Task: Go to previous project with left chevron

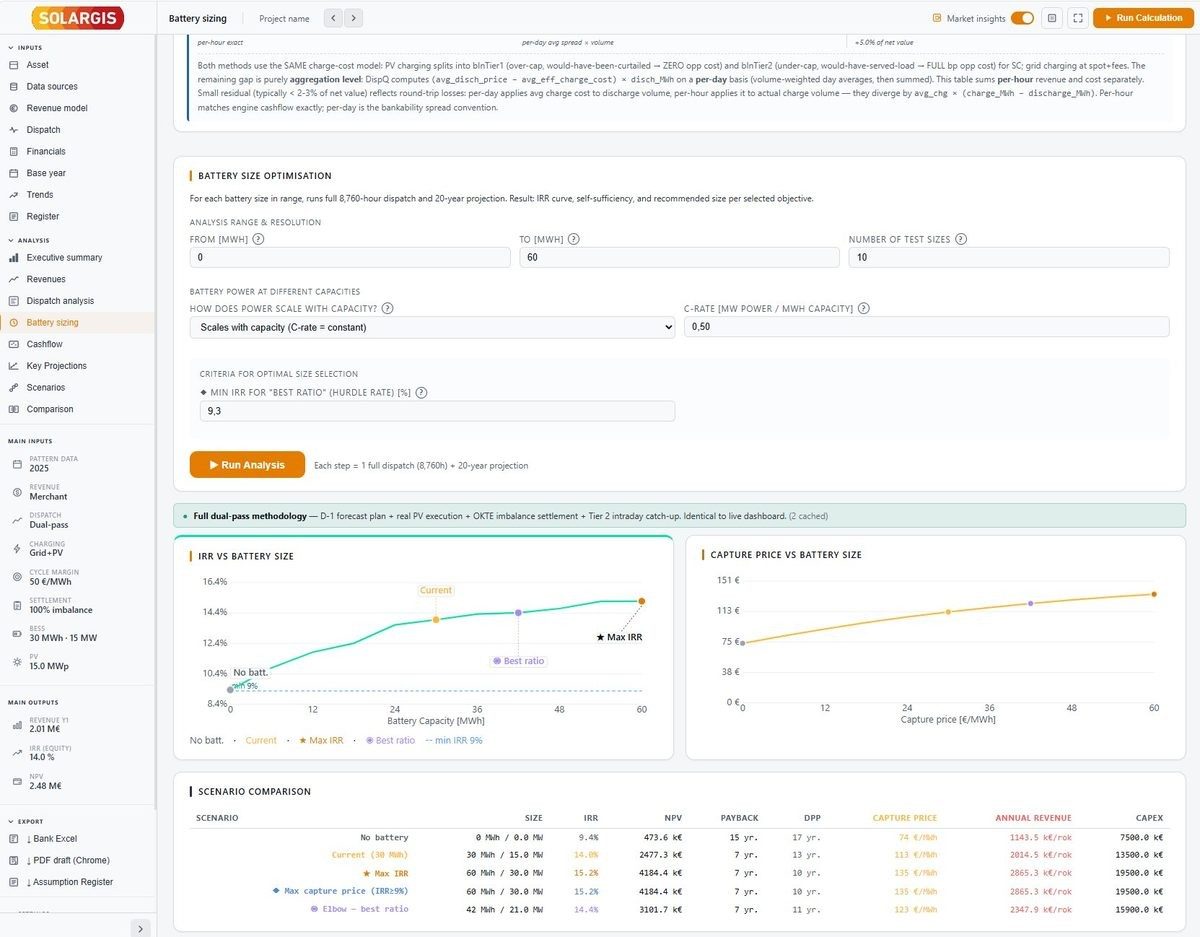Action: click(x=333, y=18)
